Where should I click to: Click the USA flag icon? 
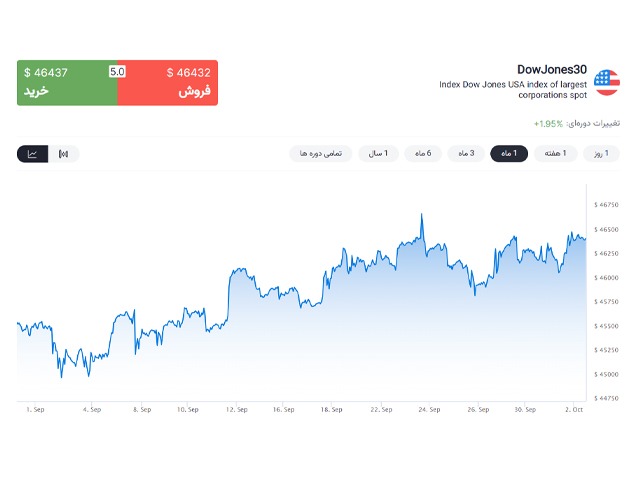(606, 82)
